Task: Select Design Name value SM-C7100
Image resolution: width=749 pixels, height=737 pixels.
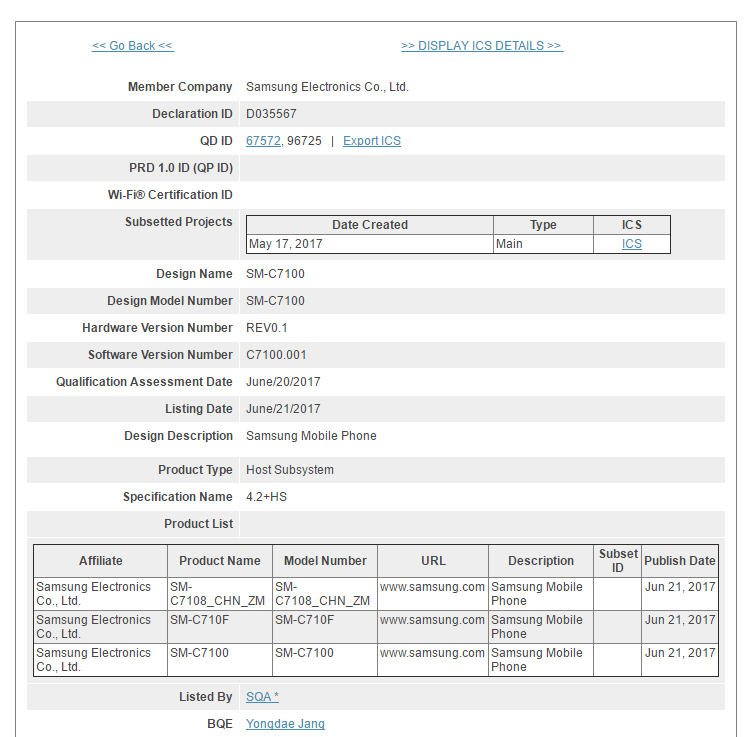Action: point(275,274)
